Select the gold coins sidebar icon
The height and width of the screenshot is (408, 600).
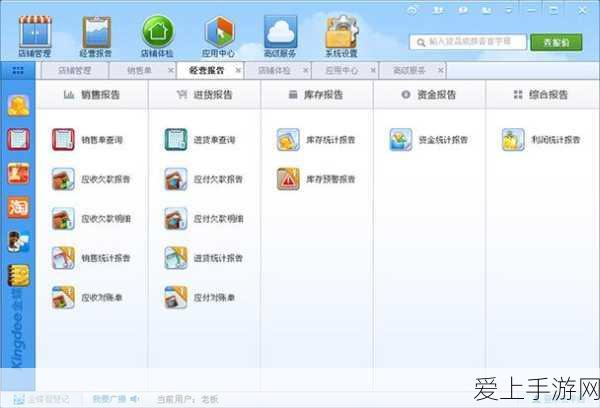point(18,106)
